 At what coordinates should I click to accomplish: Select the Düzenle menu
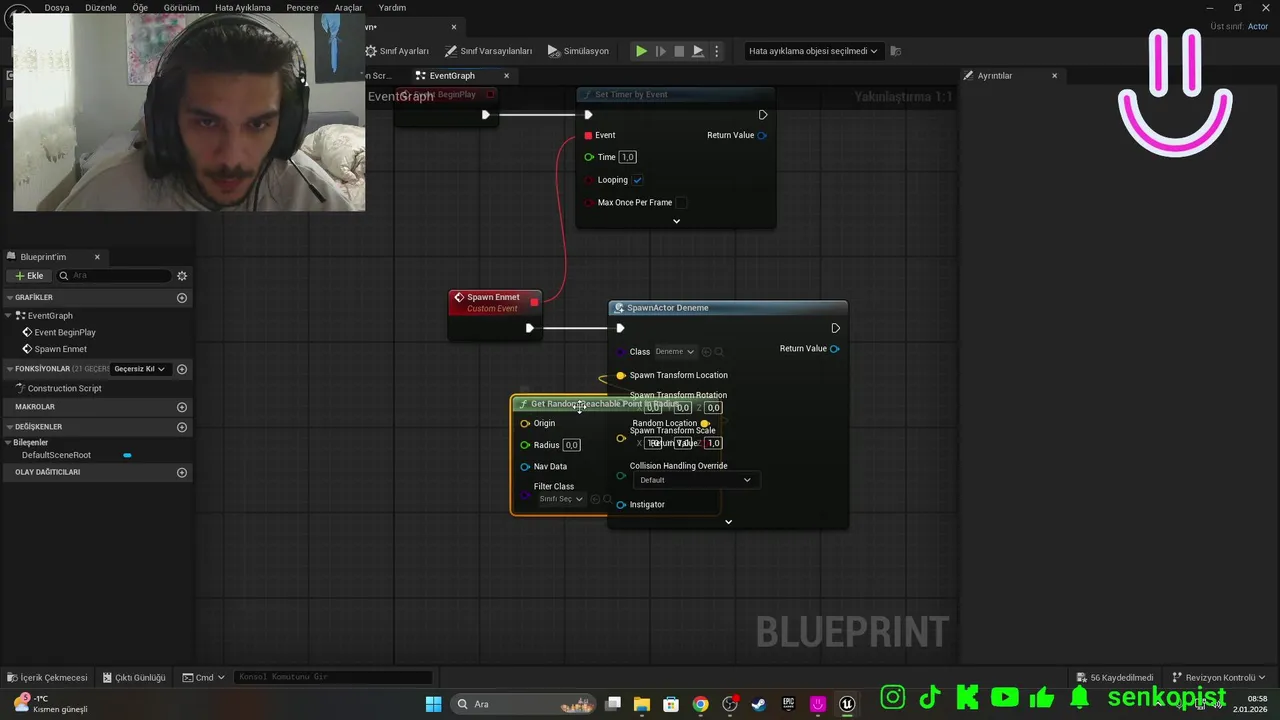click(100, 7)
